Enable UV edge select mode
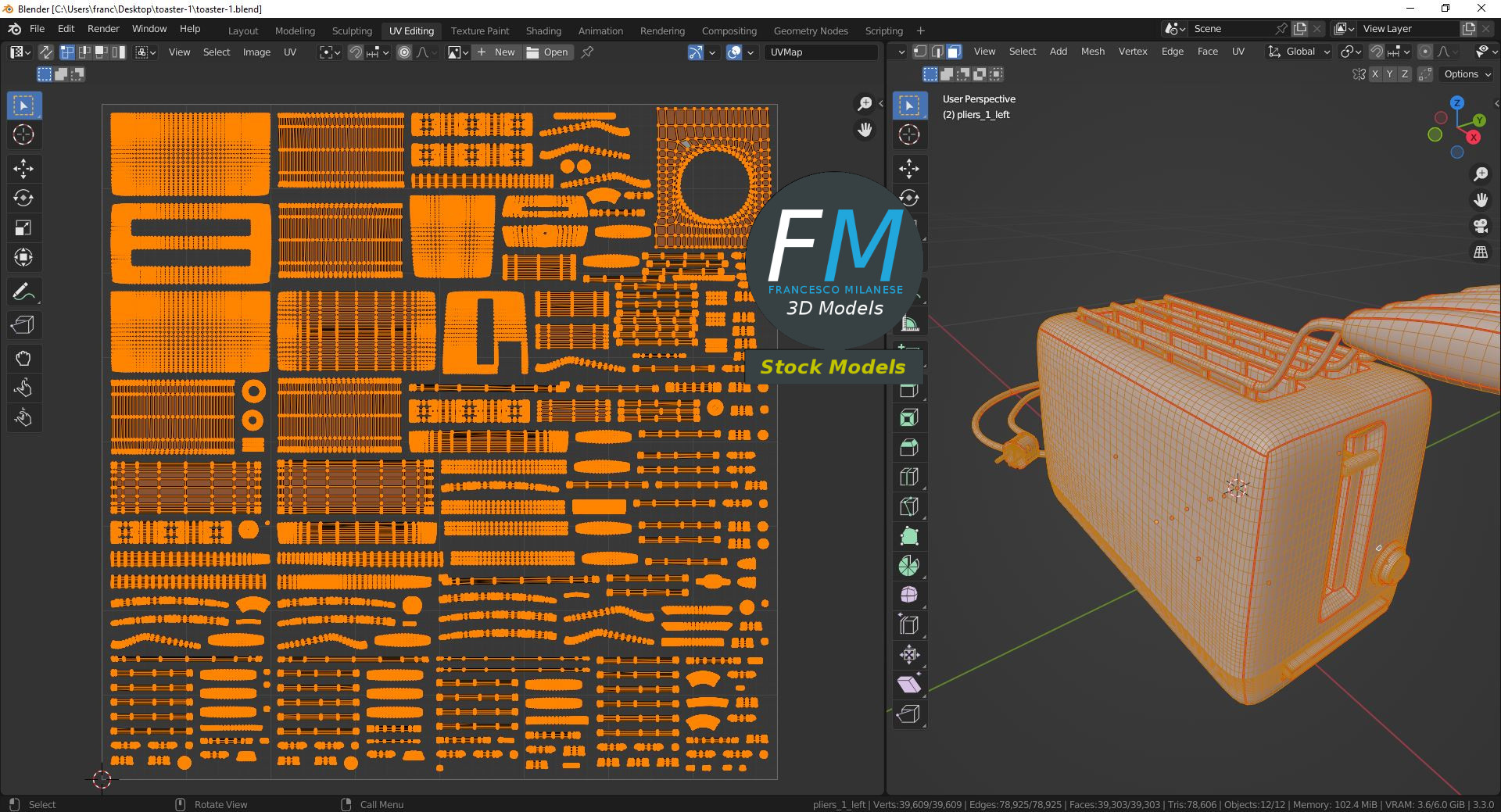This screenshot has width=1501, height=812. tap(84, 52)
